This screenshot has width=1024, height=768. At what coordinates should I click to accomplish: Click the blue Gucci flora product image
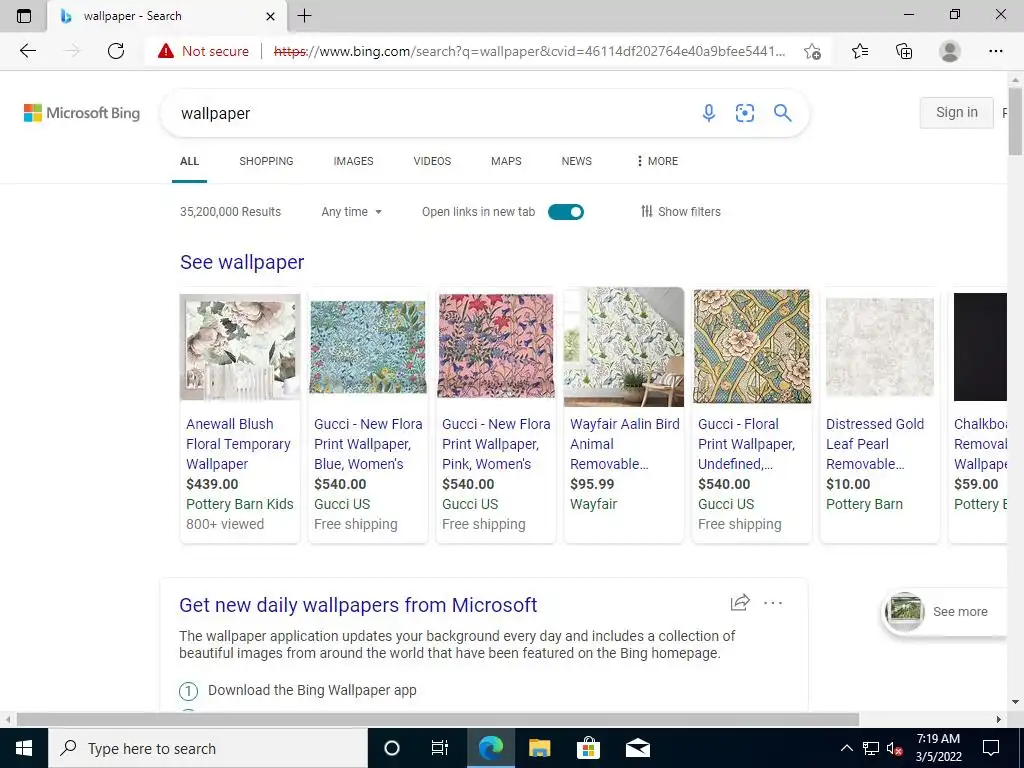(368, 347)
